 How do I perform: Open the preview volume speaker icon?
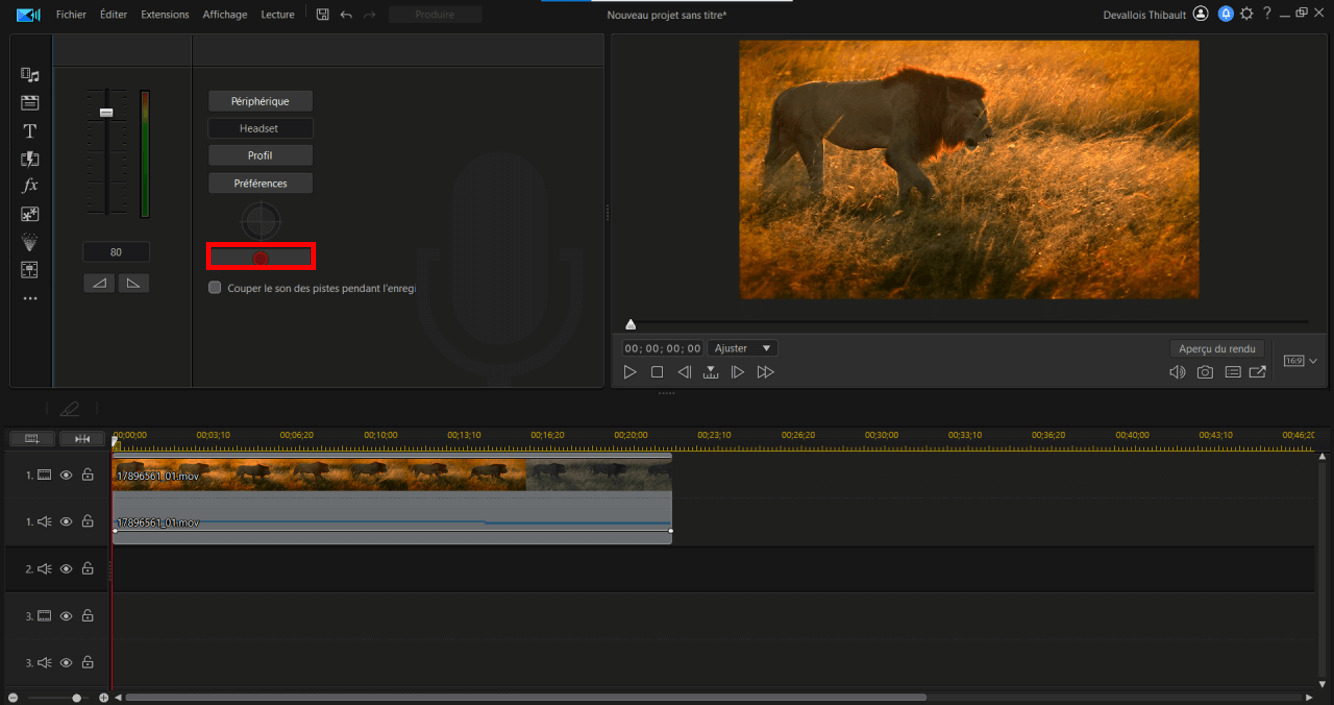(x=1177, y=372)
